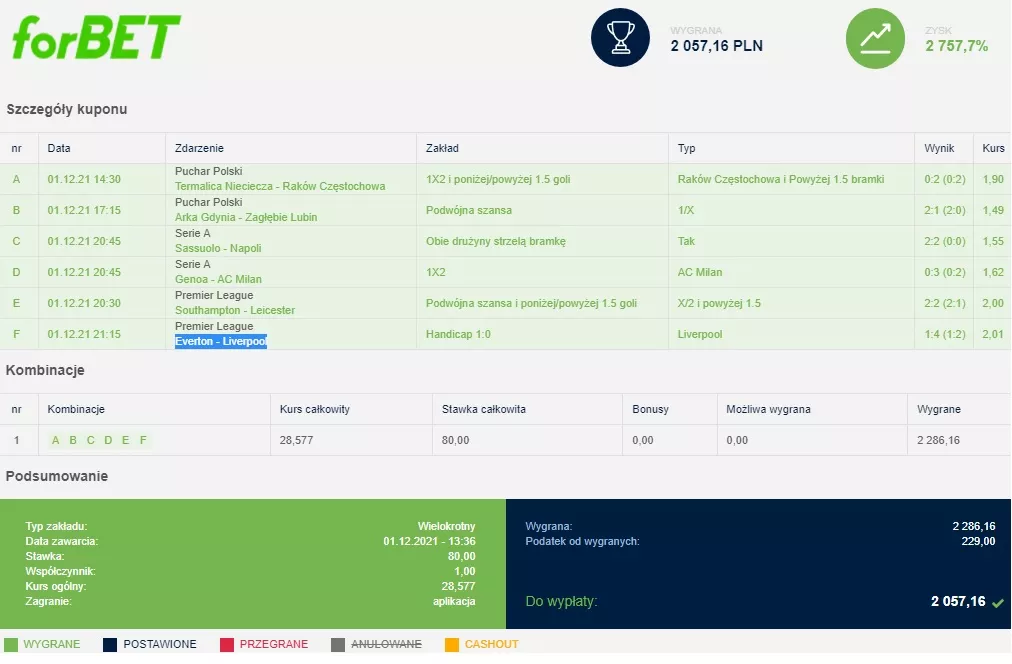Open the Genoa - AC Milan event
Viewport: 1012px width, 664px height.
coord(218,279)
